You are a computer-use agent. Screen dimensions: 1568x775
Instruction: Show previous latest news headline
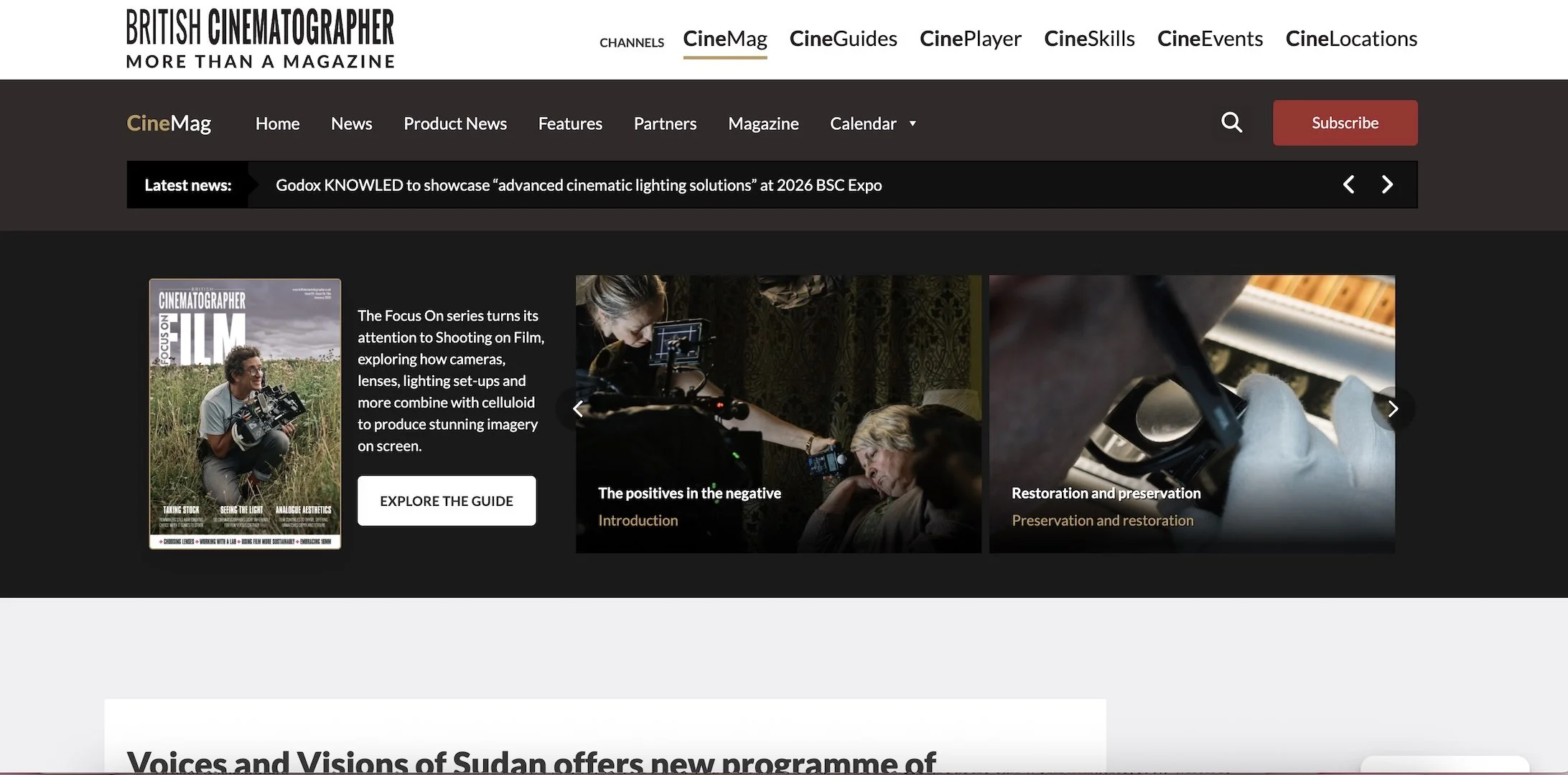[x=1348, y=185]
